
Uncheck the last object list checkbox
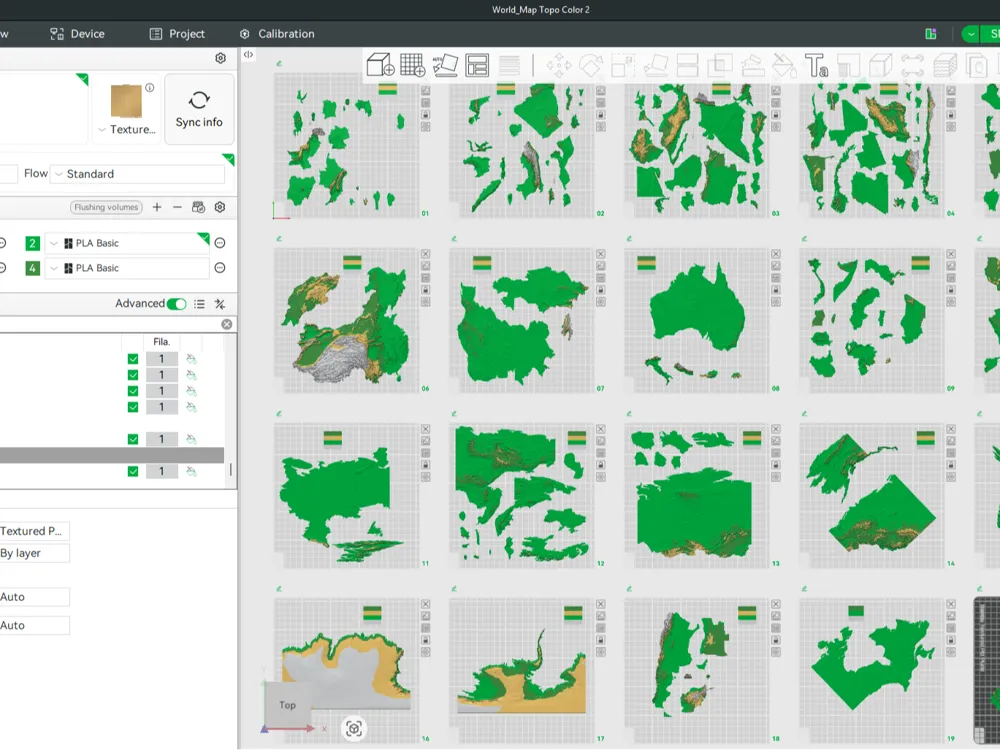pyautogui.click(x=133, y=471)
